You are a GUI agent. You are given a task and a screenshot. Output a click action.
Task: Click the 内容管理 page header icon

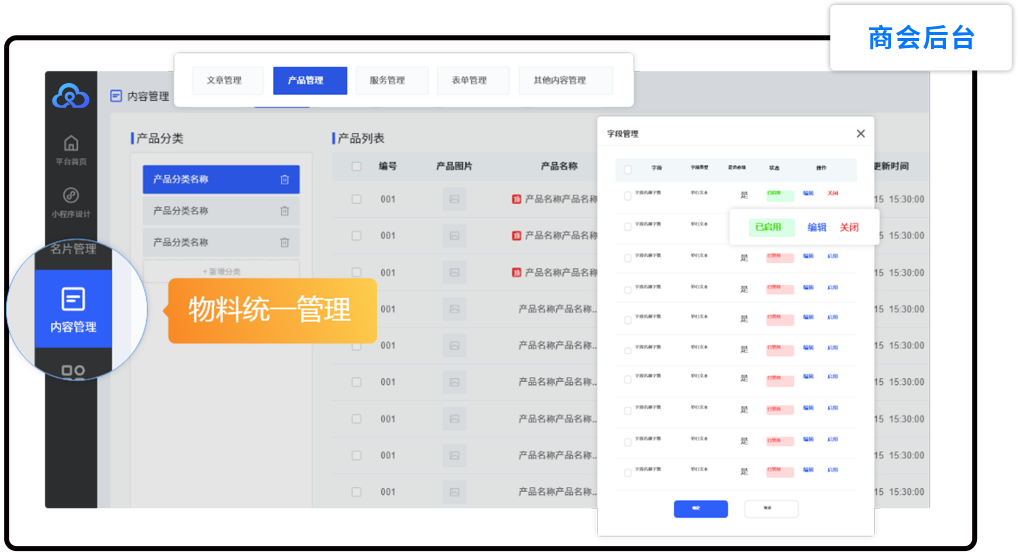[x=116, y=96]
